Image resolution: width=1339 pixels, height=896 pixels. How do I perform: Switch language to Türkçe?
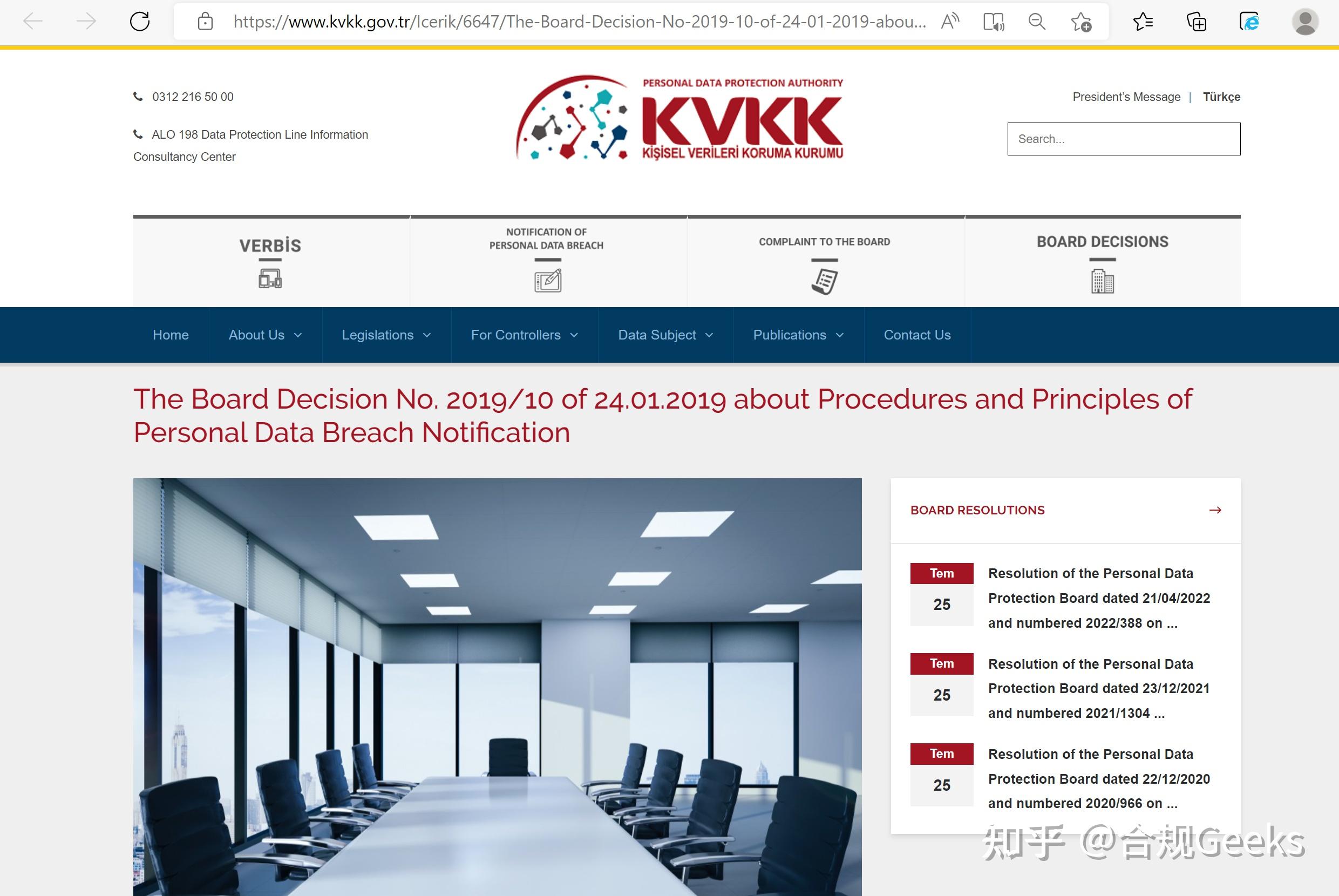1221,97
